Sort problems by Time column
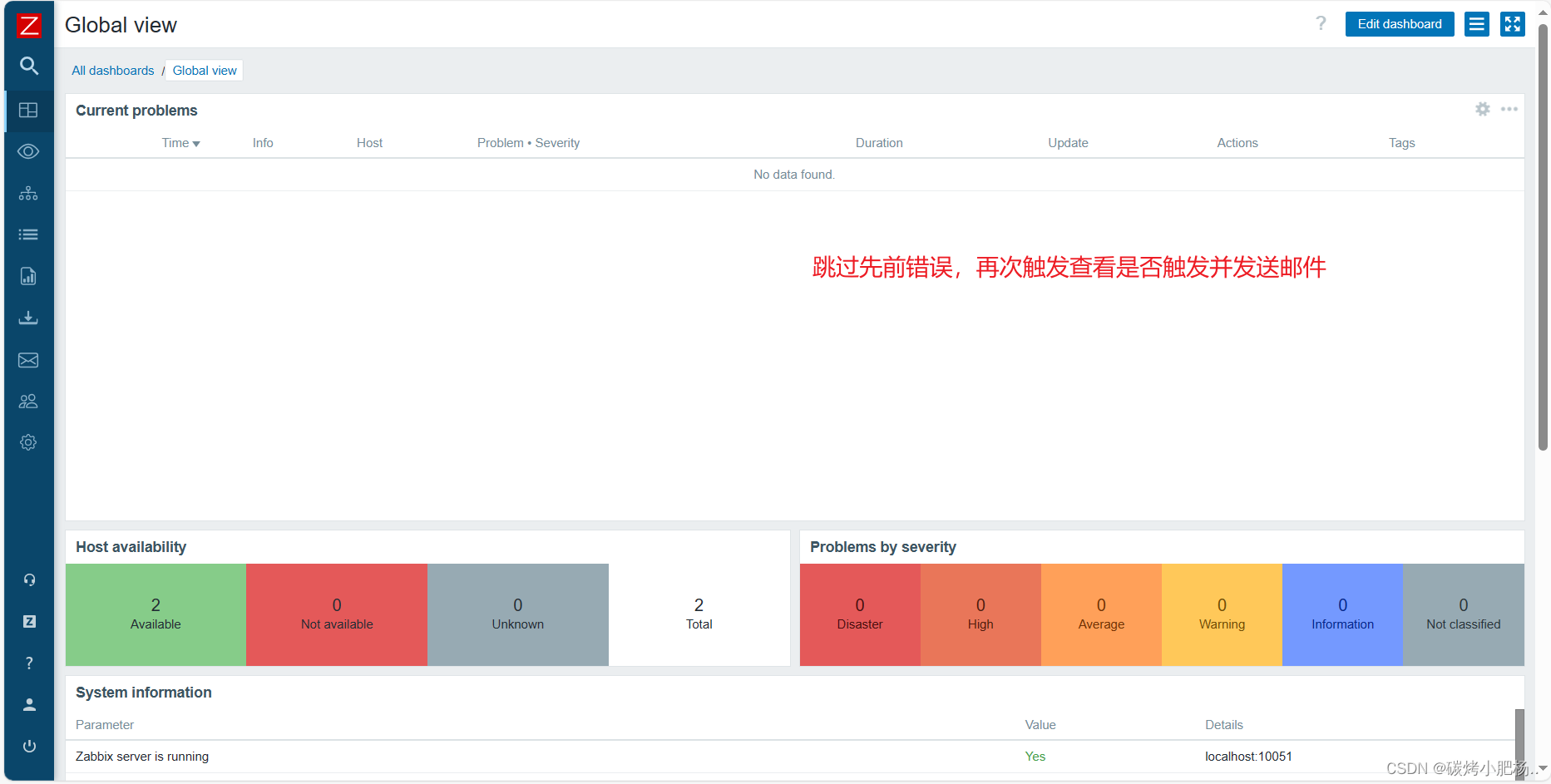This screenshot has height=784, width=1551. click(x=180, y=143)
